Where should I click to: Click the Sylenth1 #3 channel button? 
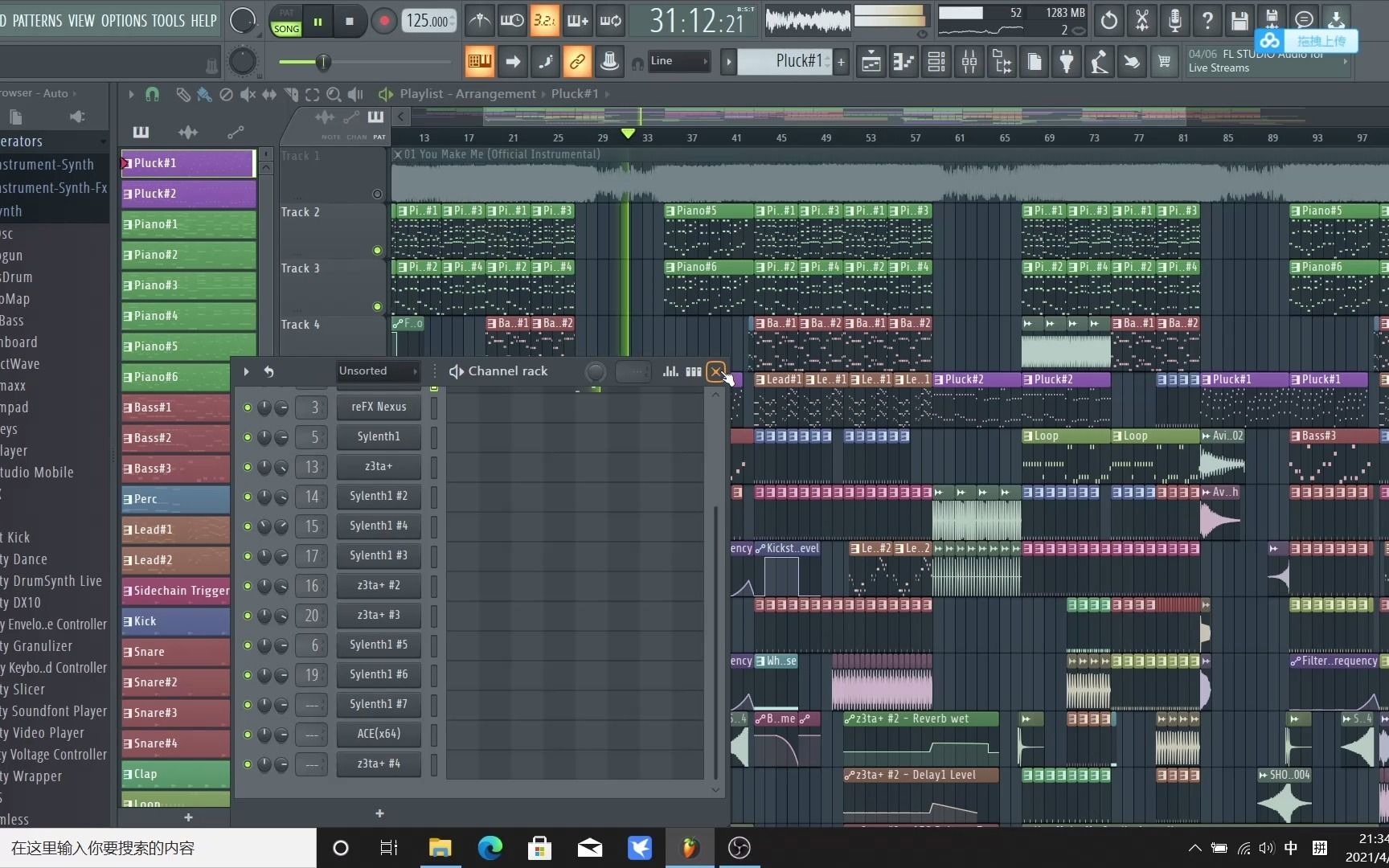click(379, 555)
